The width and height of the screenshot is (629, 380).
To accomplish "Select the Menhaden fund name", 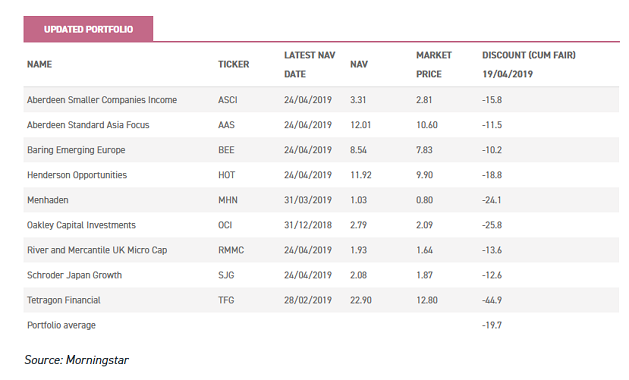I will [47, 200].
